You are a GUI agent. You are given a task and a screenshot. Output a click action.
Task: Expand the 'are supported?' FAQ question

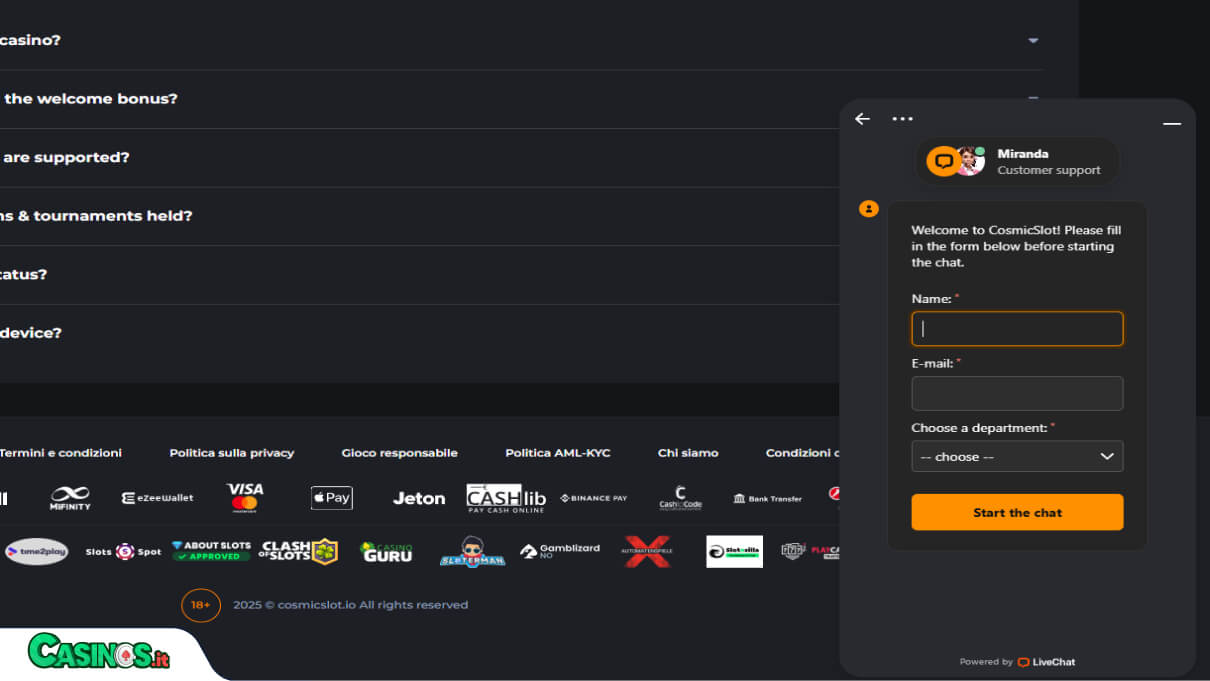point(419,158)
